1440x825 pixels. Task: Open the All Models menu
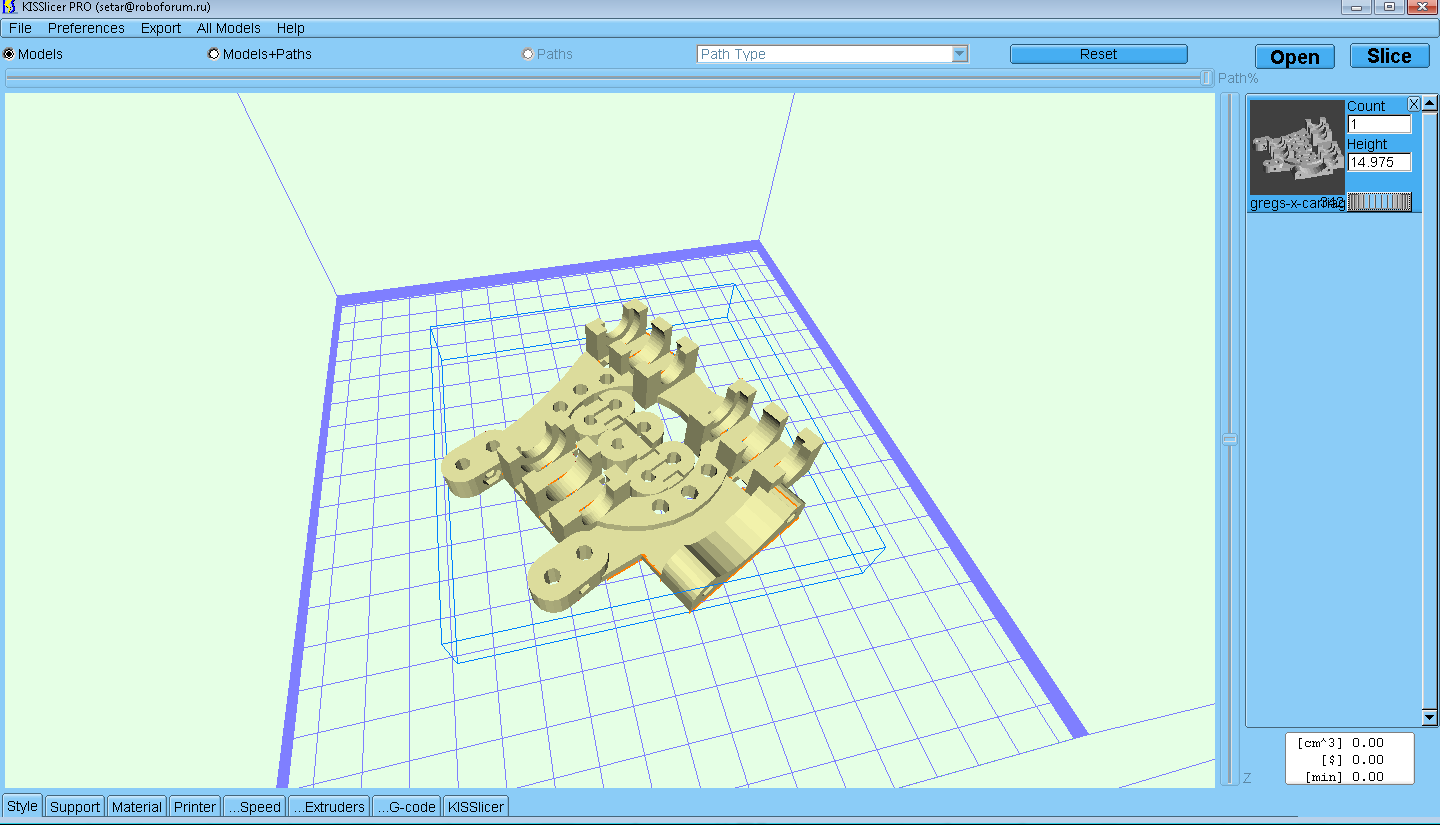[x=228, y=28]
